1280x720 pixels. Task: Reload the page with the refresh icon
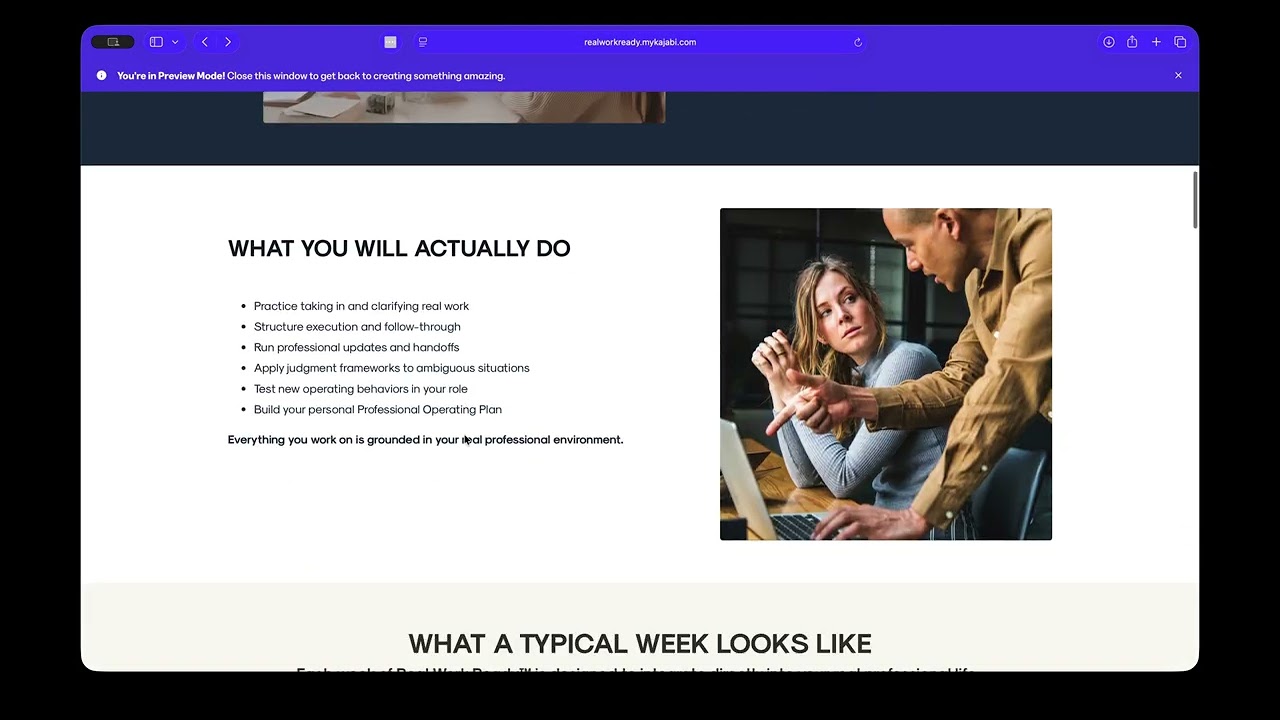tap(858, 42)
